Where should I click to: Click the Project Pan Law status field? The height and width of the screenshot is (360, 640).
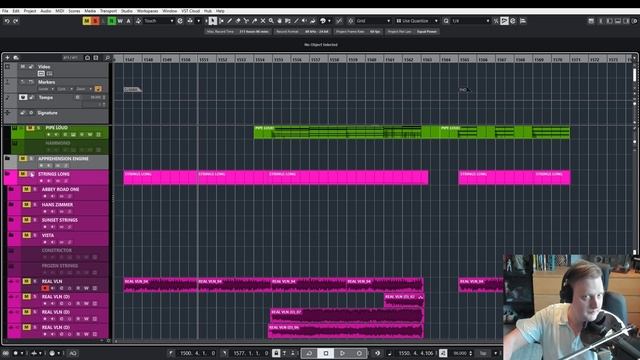point(412,31)
